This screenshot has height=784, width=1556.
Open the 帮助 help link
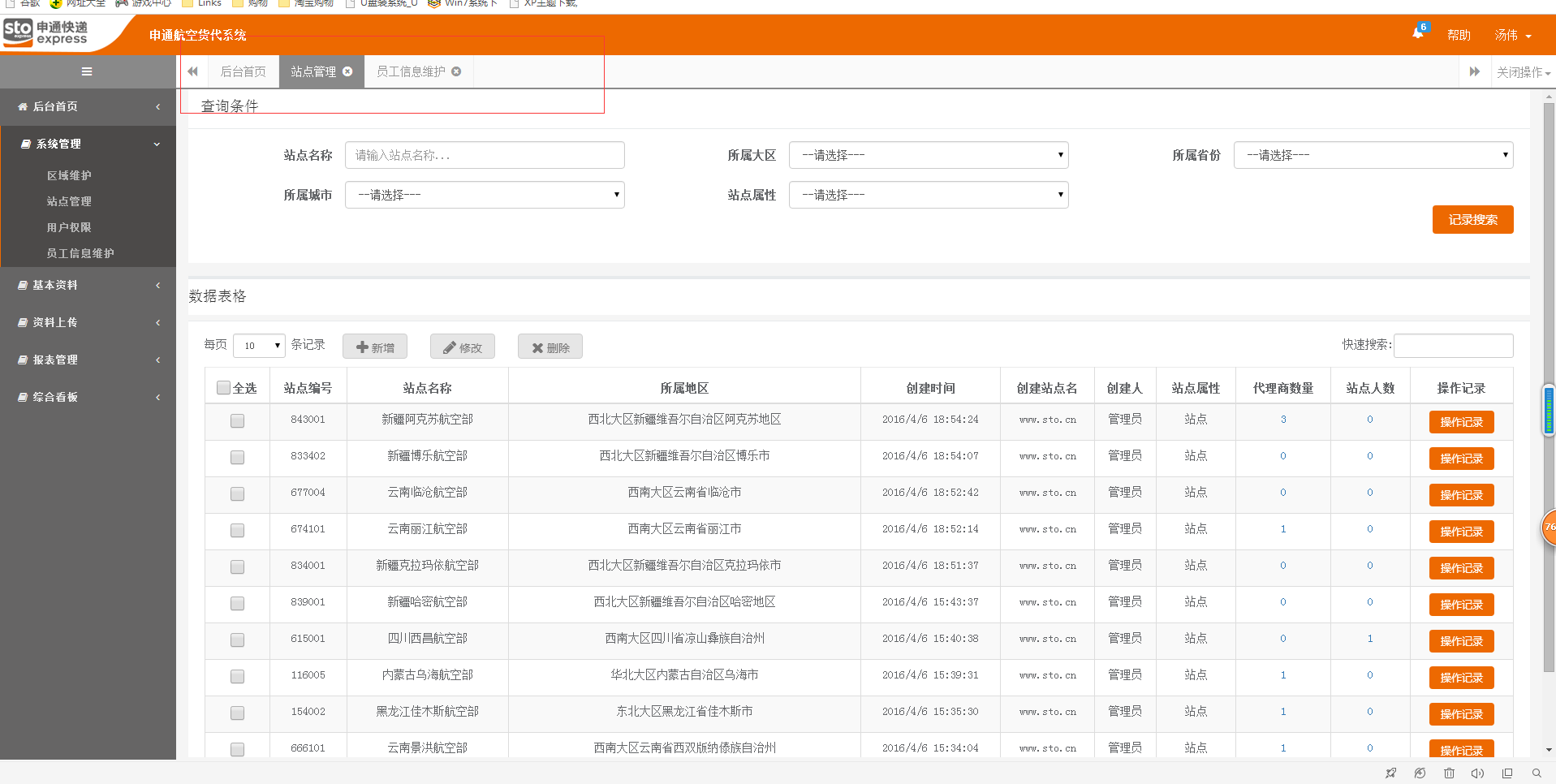click(x=1459, y=35)
